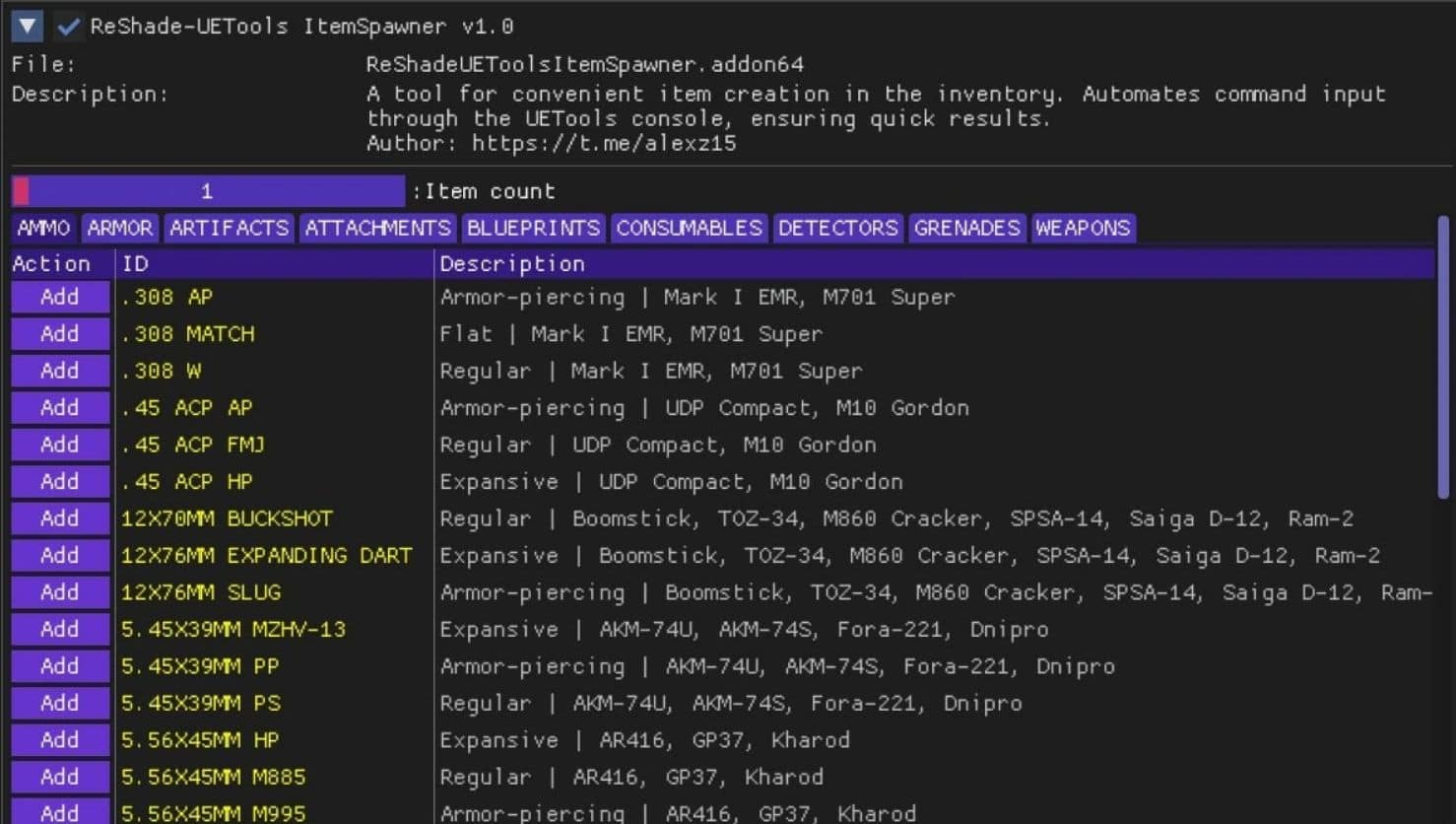The width and height of the screenshot is (1456, 824).
Task: Click the Description column header
Action: 512,264
